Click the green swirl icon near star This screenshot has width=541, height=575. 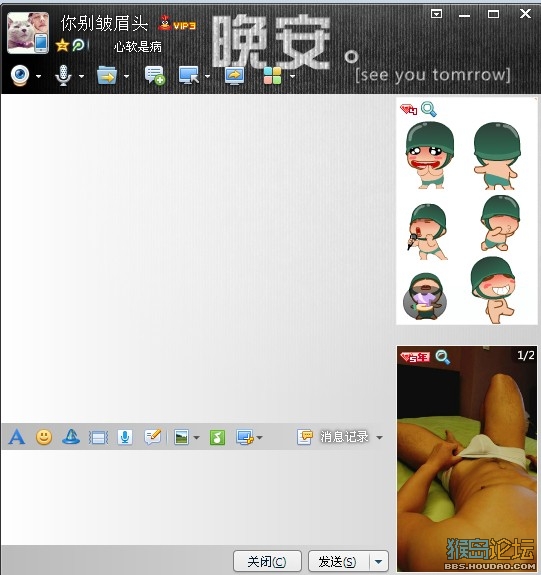coord(78,45)
